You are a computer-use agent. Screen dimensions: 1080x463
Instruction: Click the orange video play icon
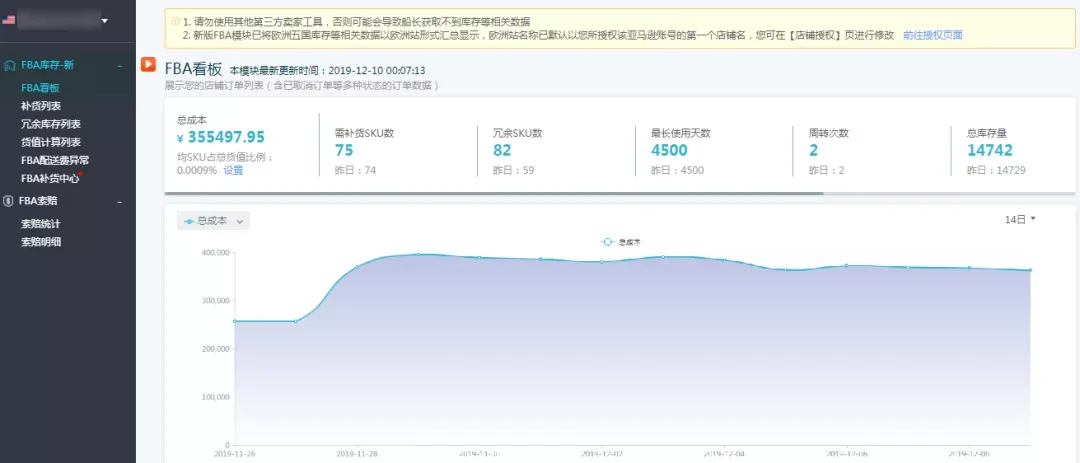click(x=148, y=65)
